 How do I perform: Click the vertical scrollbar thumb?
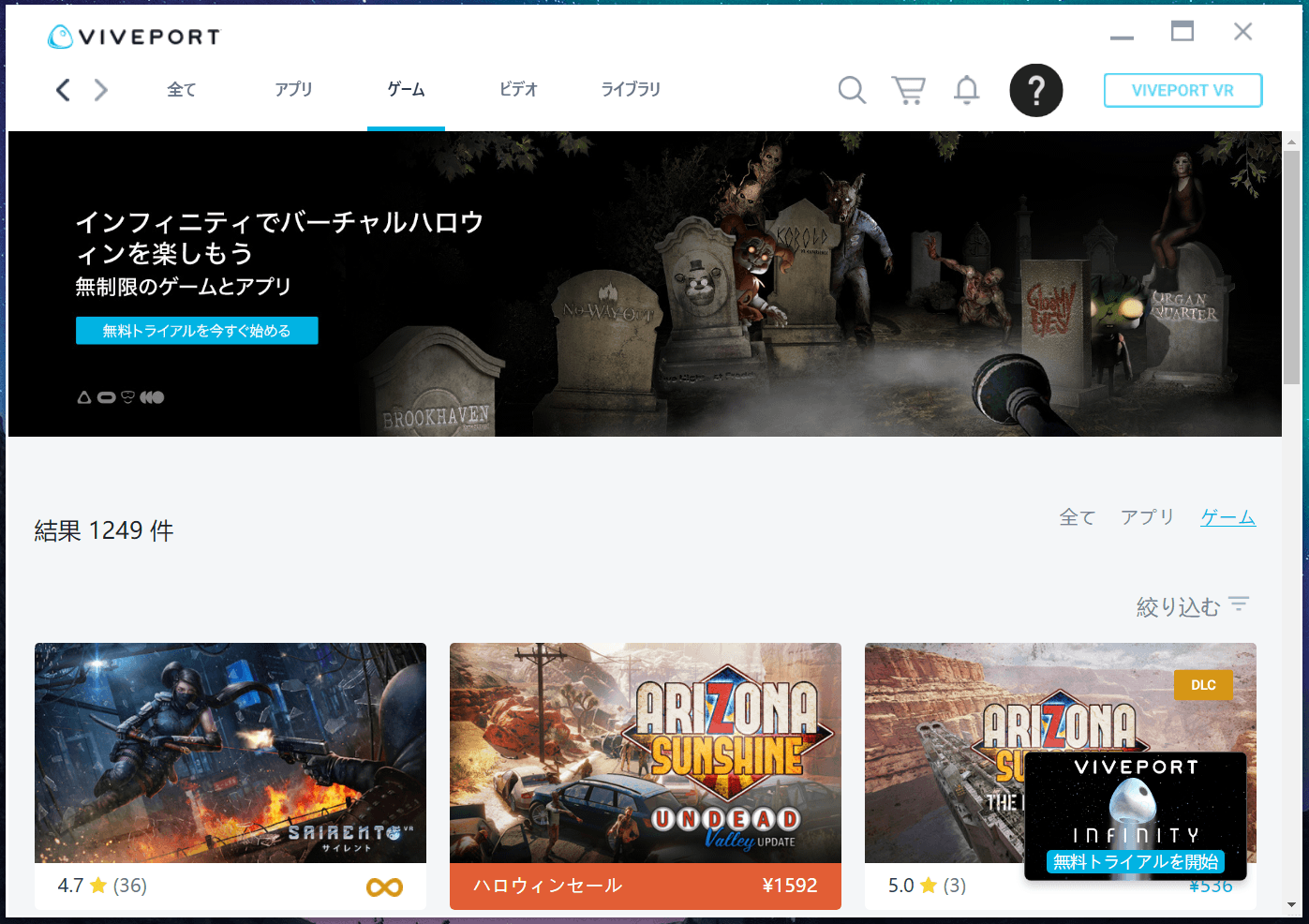tap(1292, 267)
